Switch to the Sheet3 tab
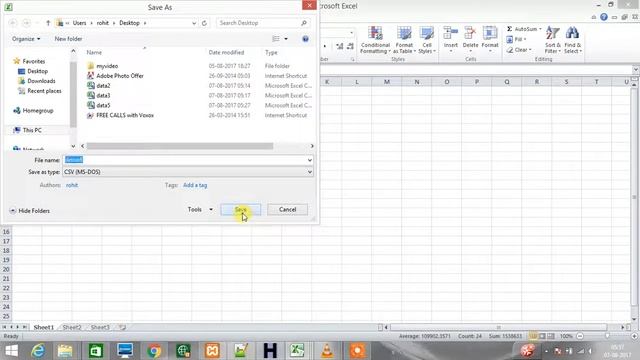The height and width of the screenshot is (360, 640). 100,327
